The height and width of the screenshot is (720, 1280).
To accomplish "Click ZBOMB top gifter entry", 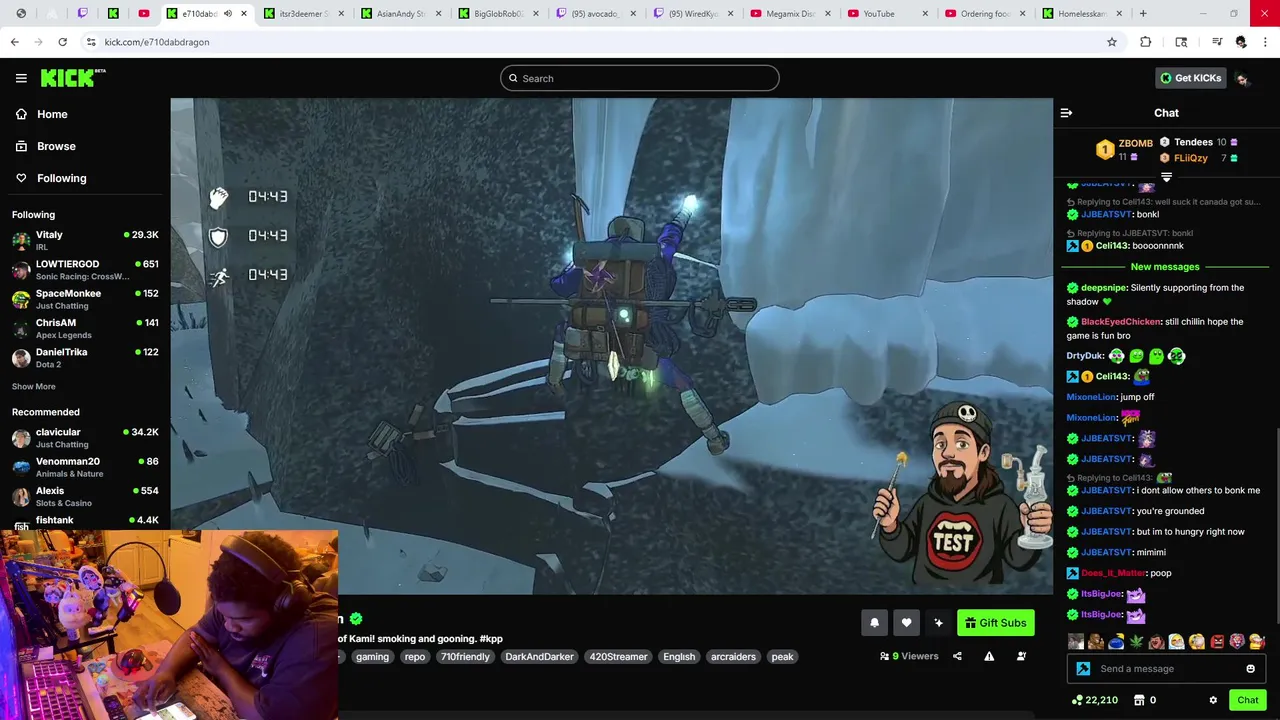I will (1125, 149).
